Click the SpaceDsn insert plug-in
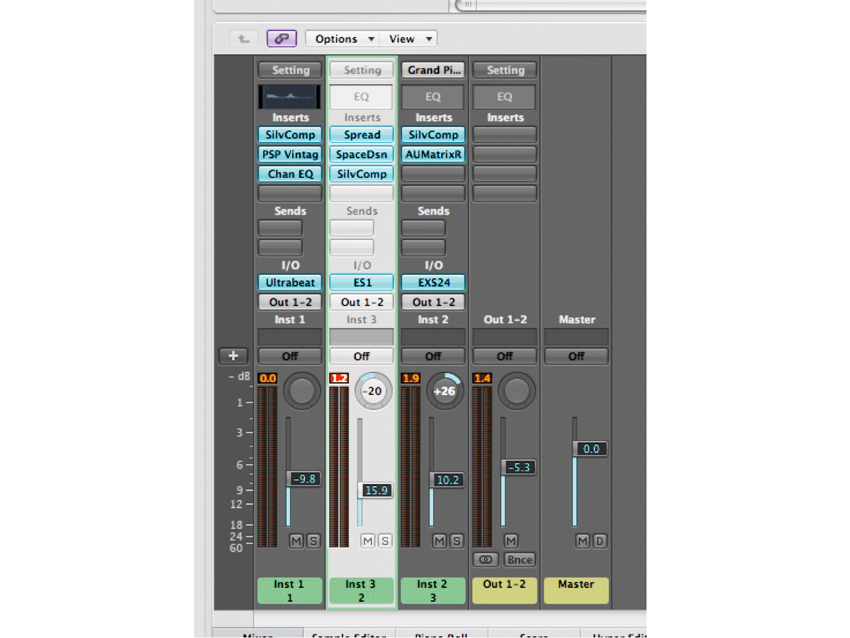The width and height of the screenshot is (850, 638). click(x=362, y=154)
